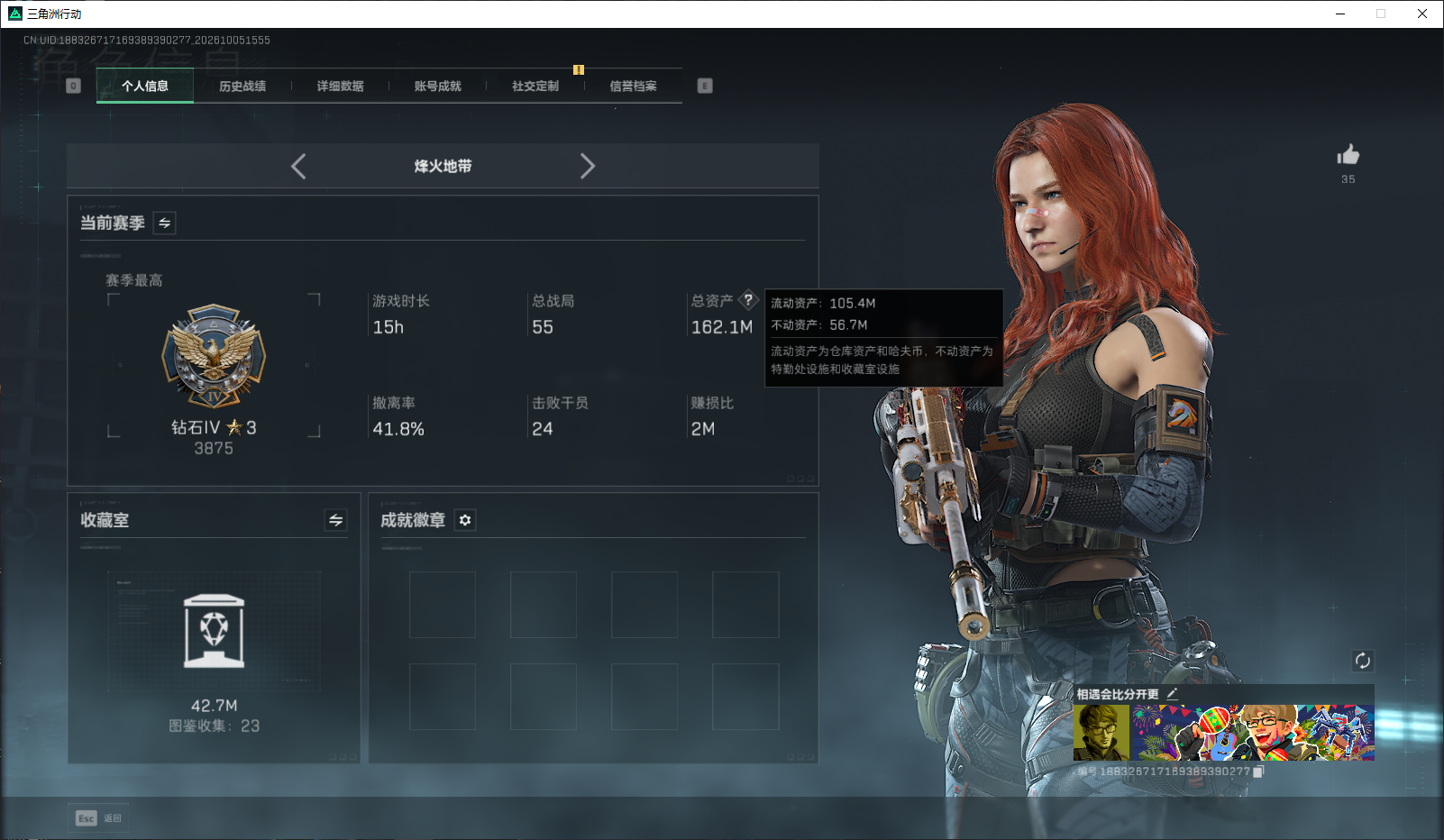The image size is (1444, 840).
Task: Give a thumbs-up like to this profile
Action: click(x=1348, y=154)
